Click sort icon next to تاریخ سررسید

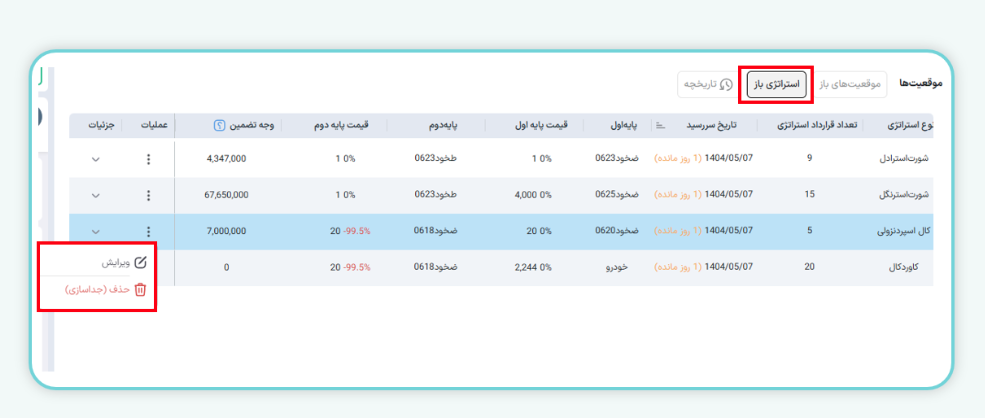(x=660, y=126)
